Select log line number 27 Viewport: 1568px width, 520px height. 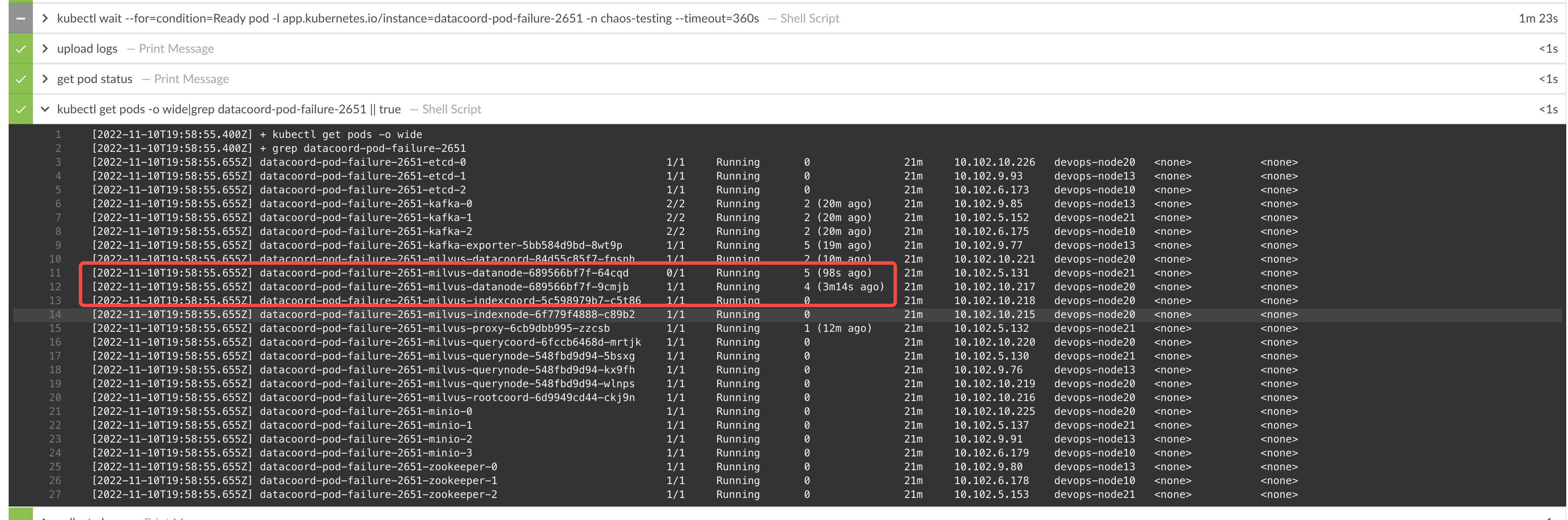(x=55, y=494)
